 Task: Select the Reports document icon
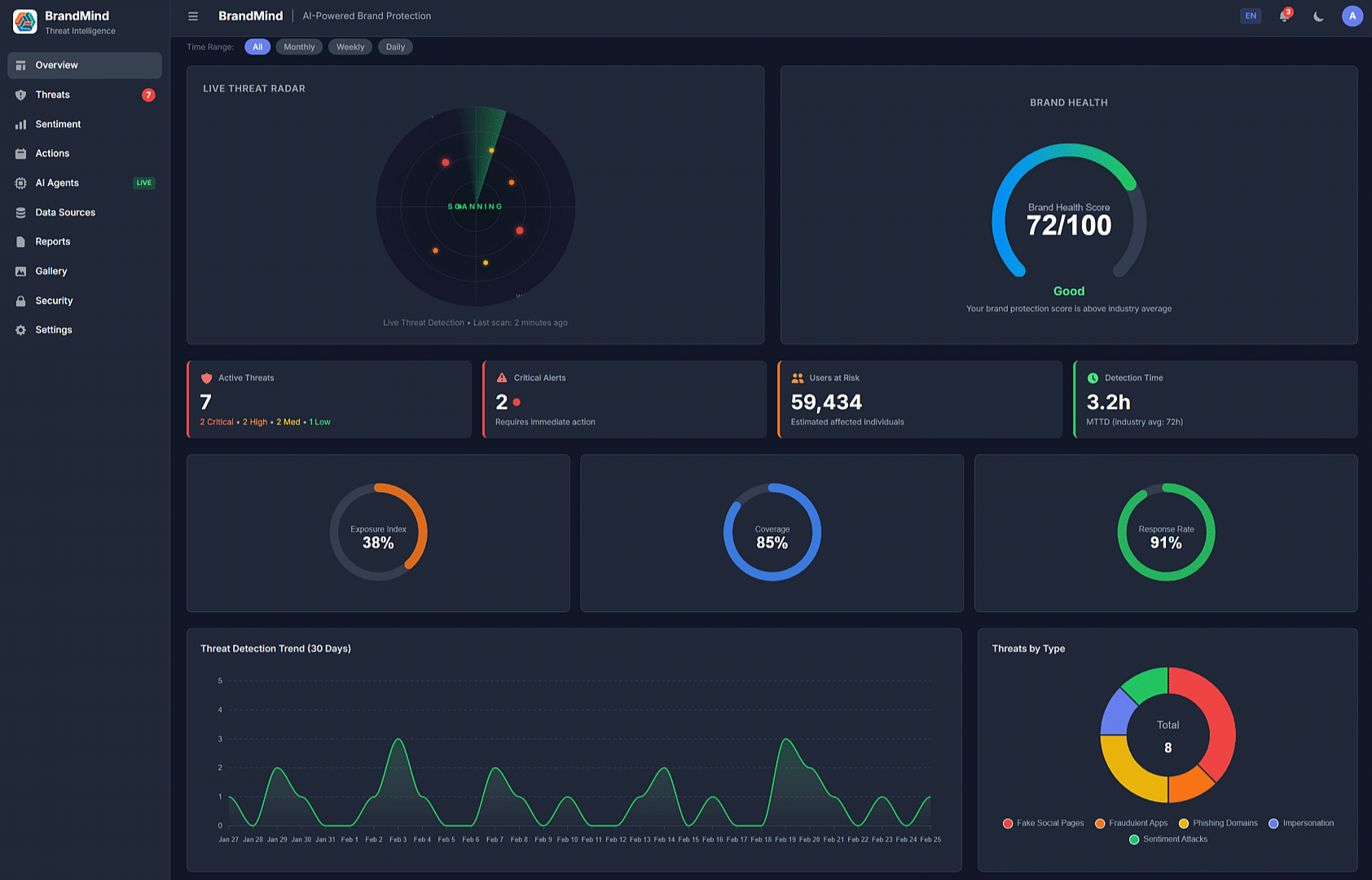tap(20, 241)
